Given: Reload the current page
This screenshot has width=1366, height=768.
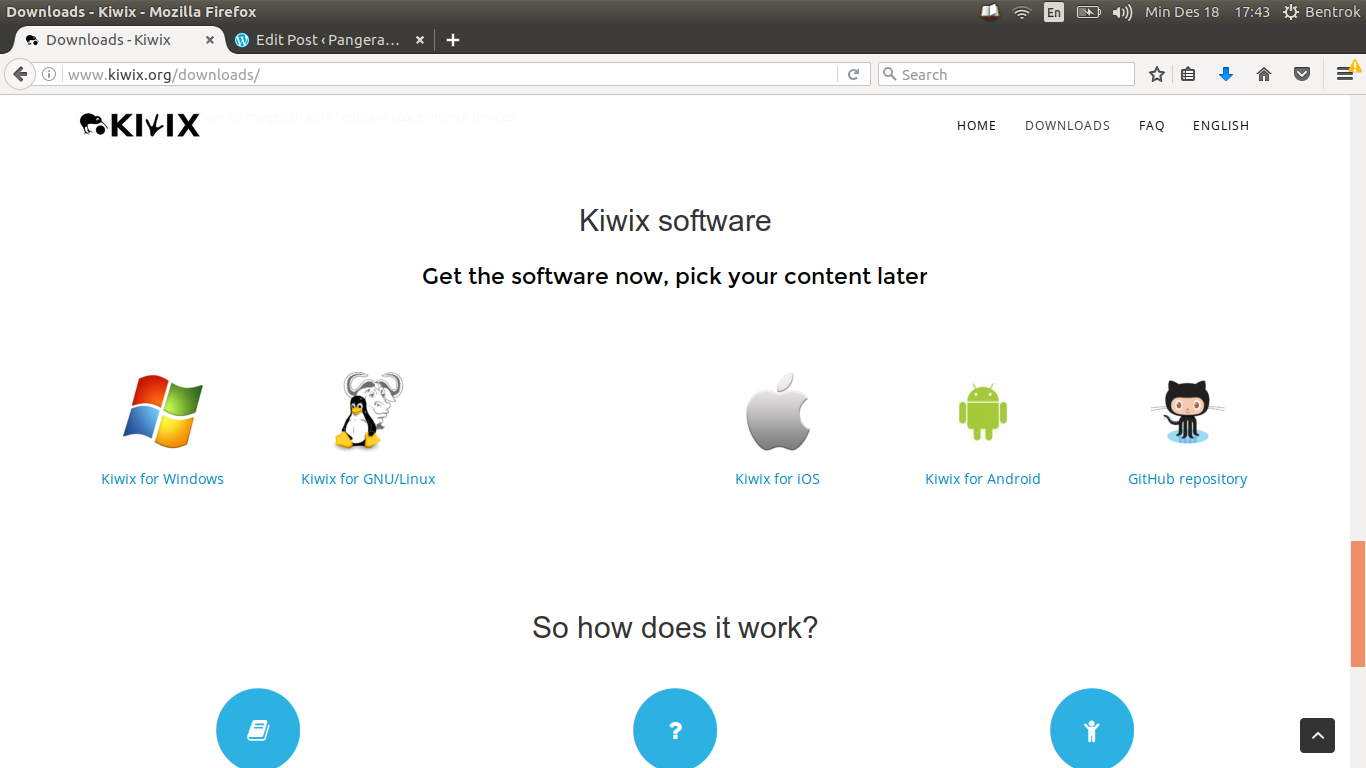Looking at the screenshot, I should [853, 74].
